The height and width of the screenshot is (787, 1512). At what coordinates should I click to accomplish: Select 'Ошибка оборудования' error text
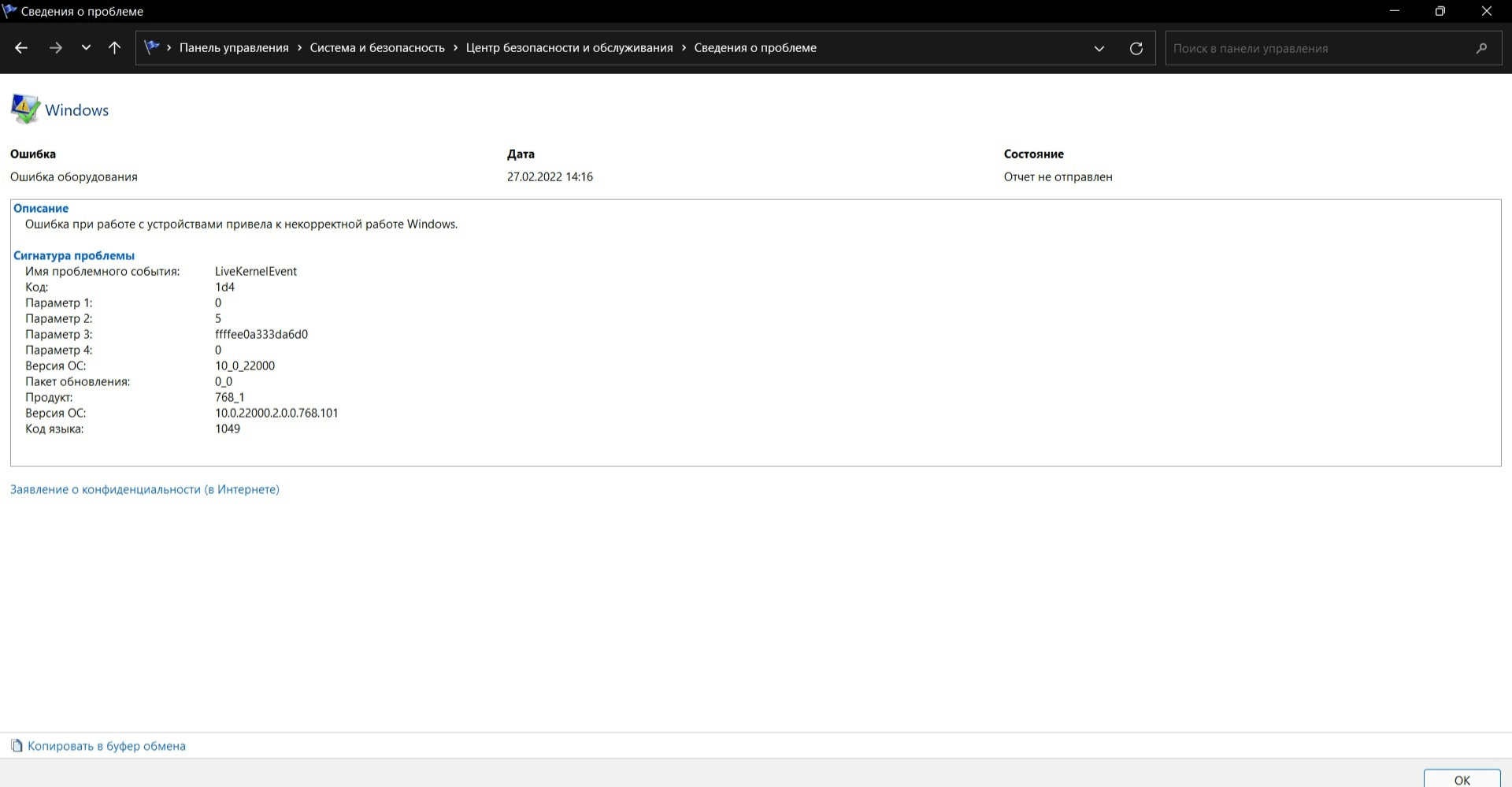[x=74, y=176]
